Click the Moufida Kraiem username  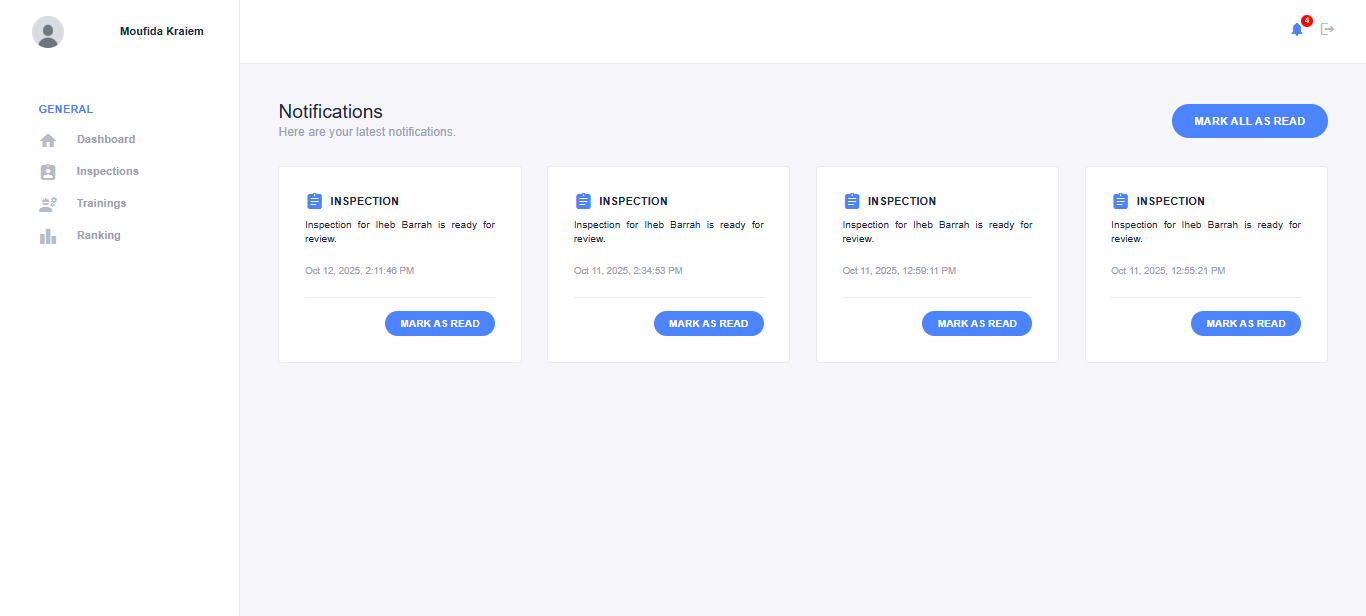(161, 31)
